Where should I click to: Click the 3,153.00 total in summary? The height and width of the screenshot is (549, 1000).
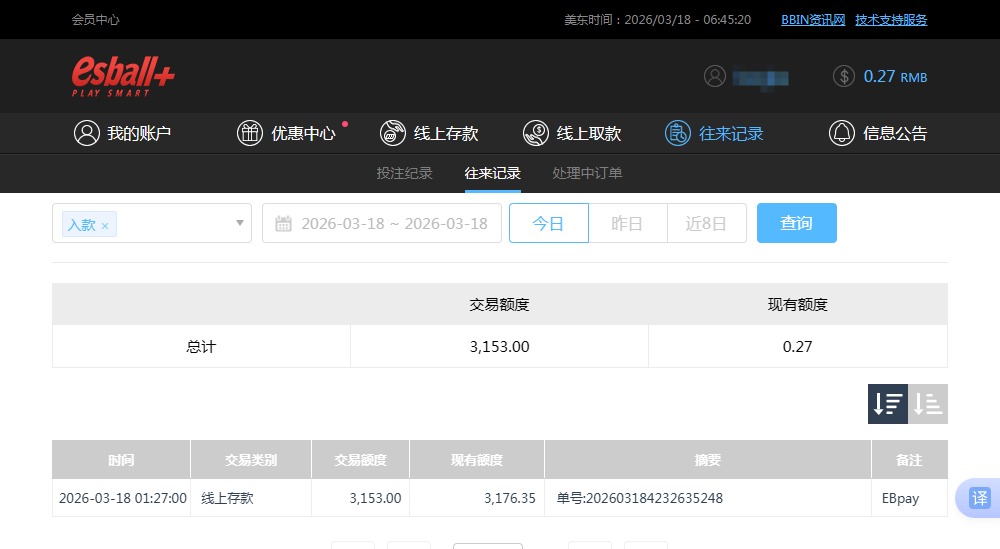[x=499, y=347]
